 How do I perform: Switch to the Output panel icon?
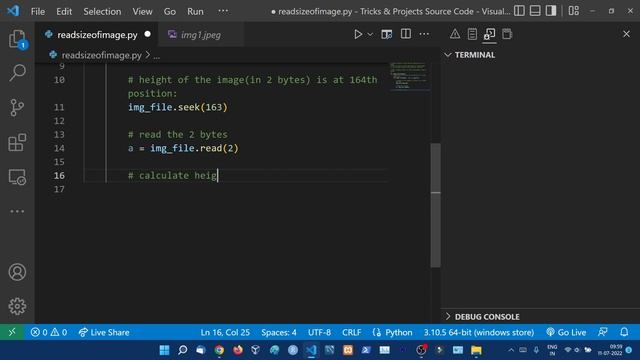[472, 34]
